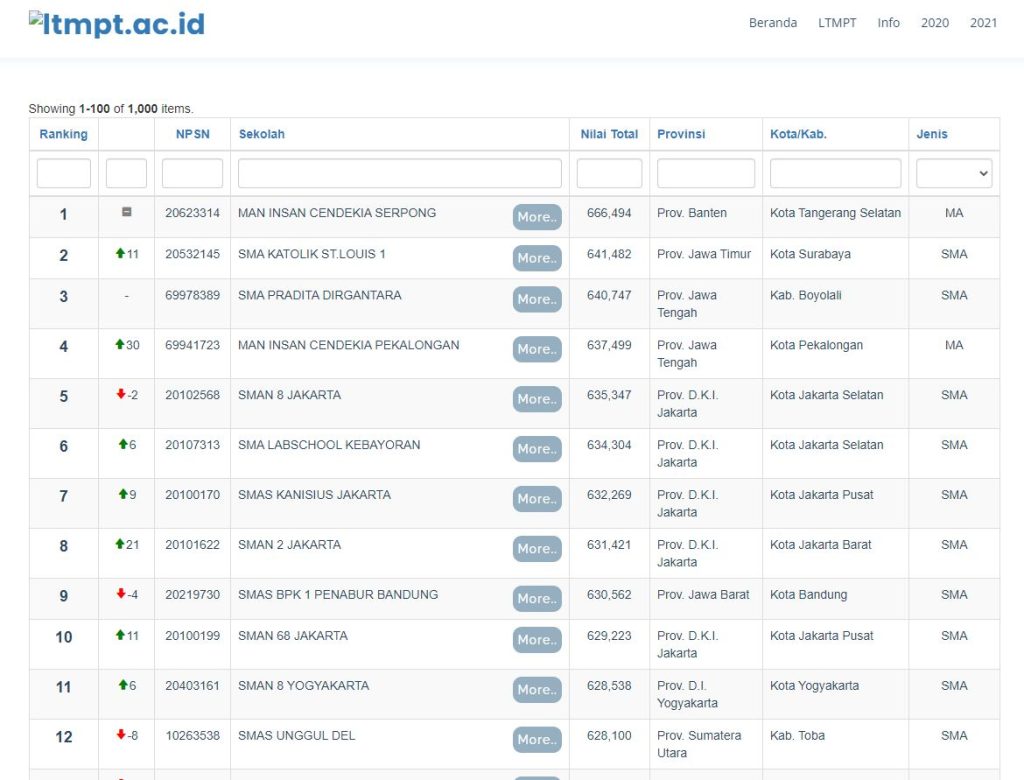Select school name MAN INSAN CENDEKIA SERPONG
The image size is (1024, 780).
pyautogui.click(x=337, y=213)
